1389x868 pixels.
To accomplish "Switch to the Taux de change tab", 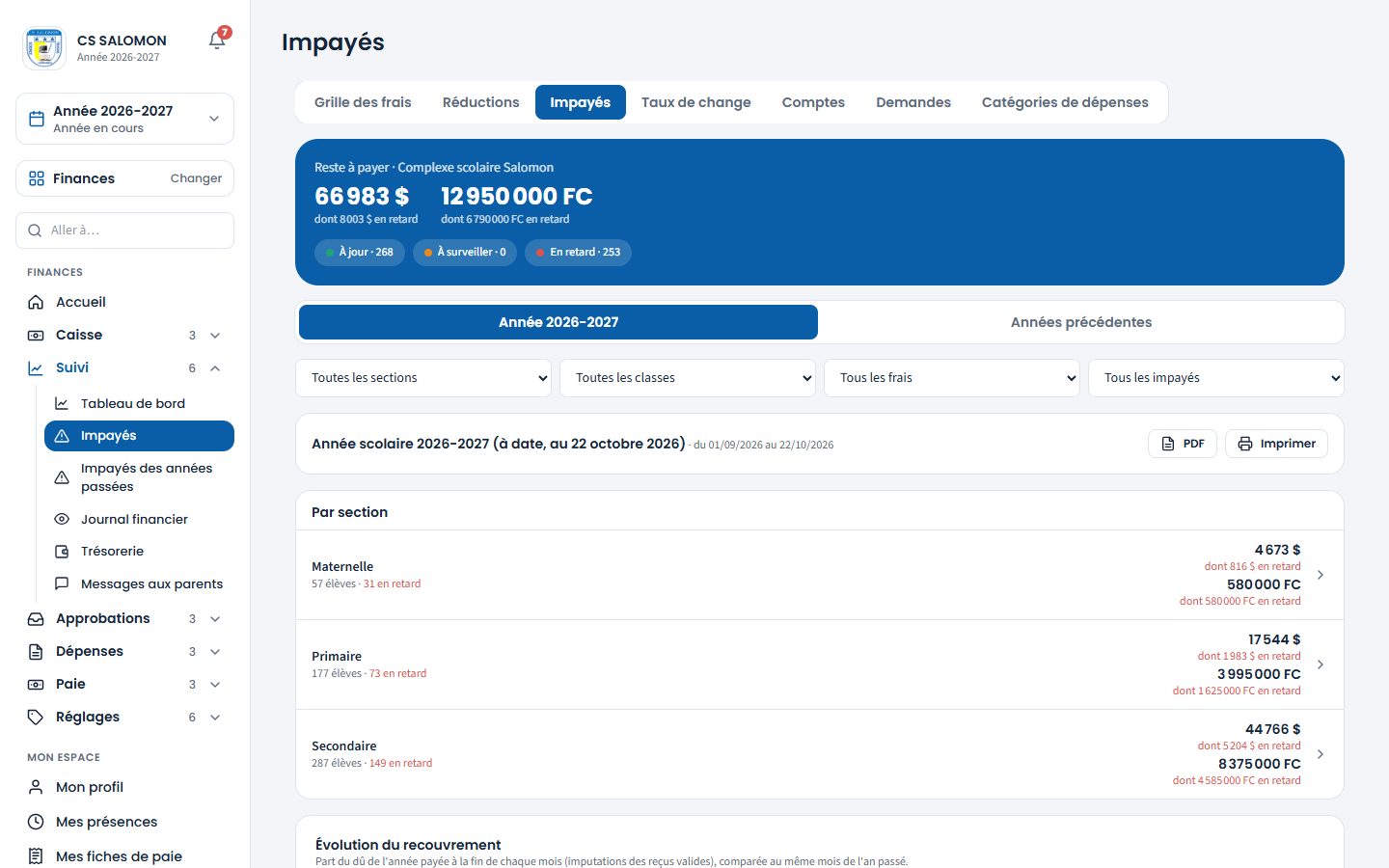I will tap(695, 102).
